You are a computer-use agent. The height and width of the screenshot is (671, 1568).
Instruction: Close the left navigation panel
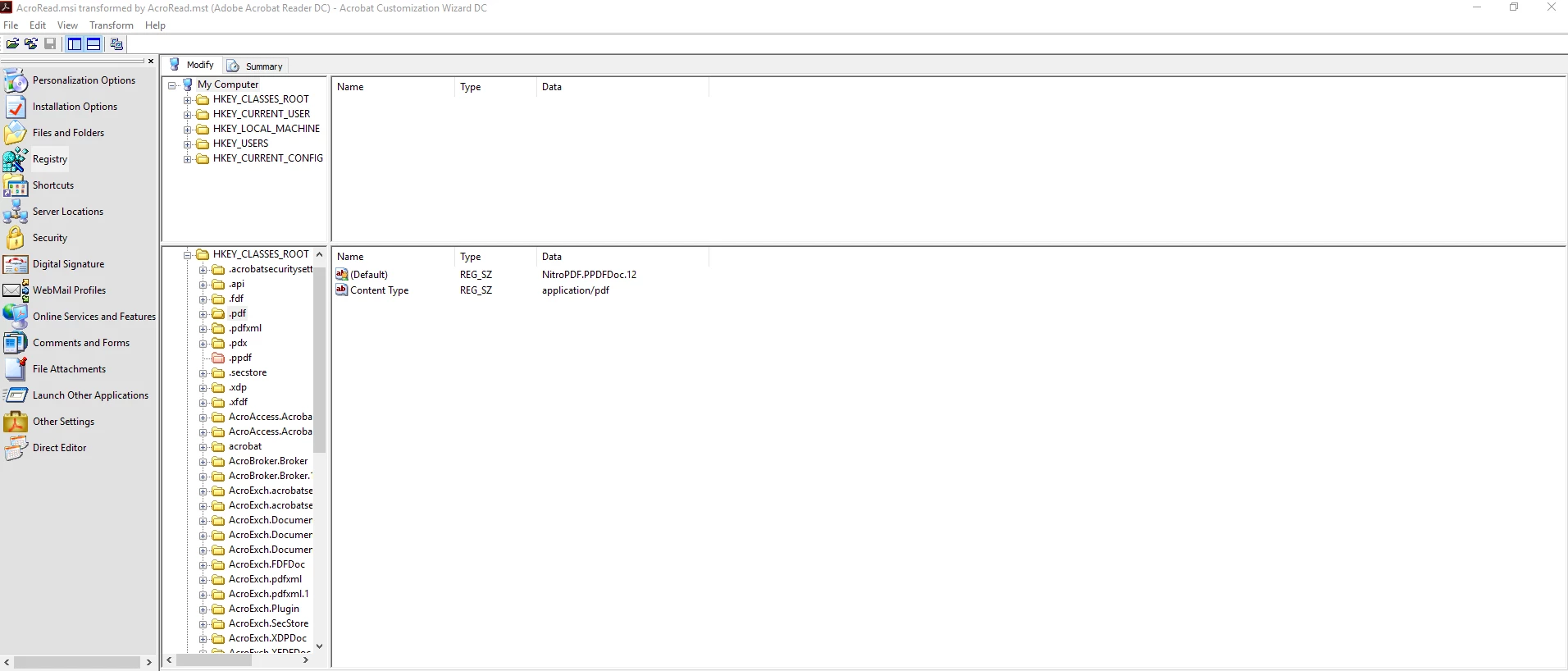tap(151, 61)
